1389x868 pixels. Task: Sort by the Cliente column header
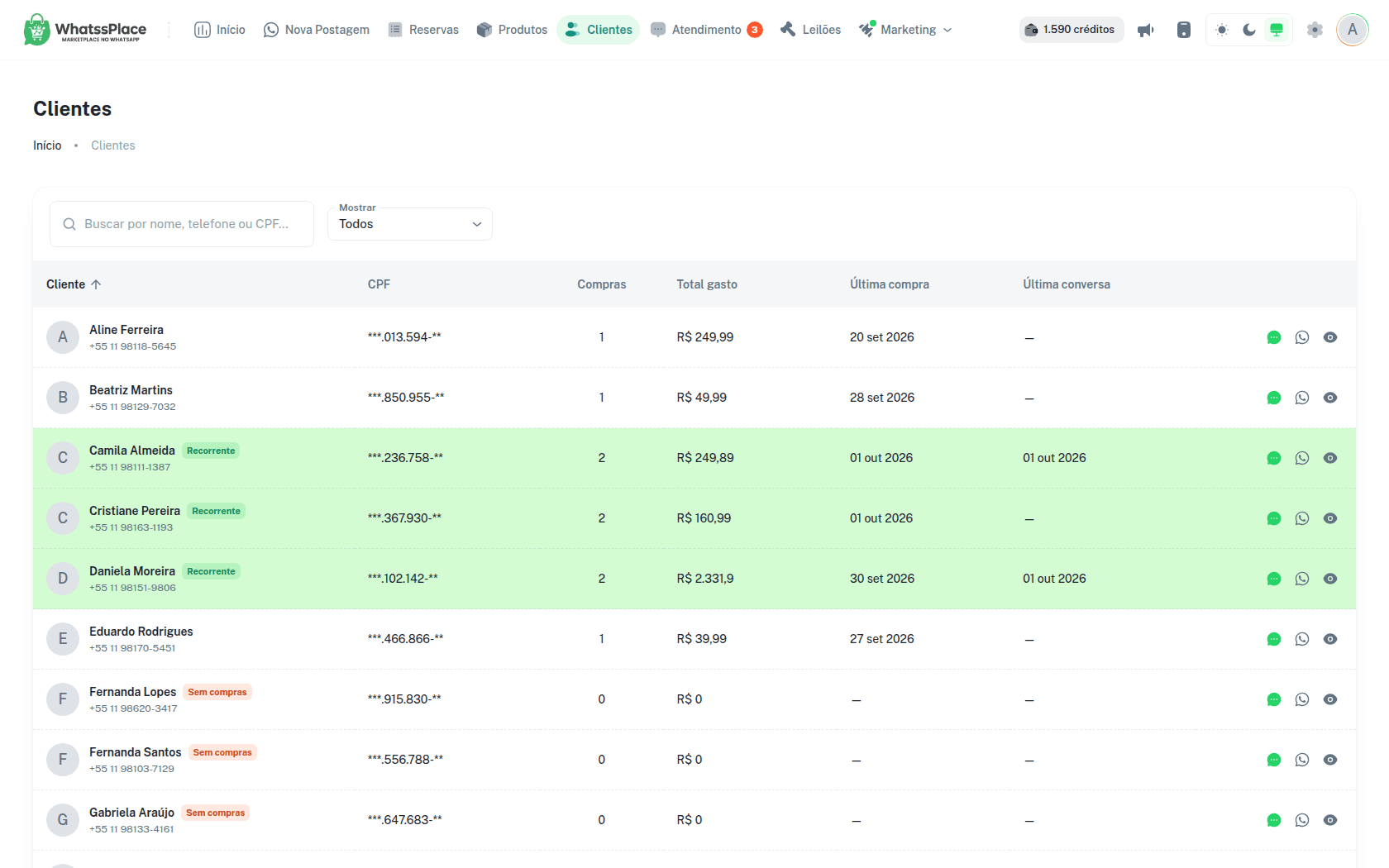point(74,284)
